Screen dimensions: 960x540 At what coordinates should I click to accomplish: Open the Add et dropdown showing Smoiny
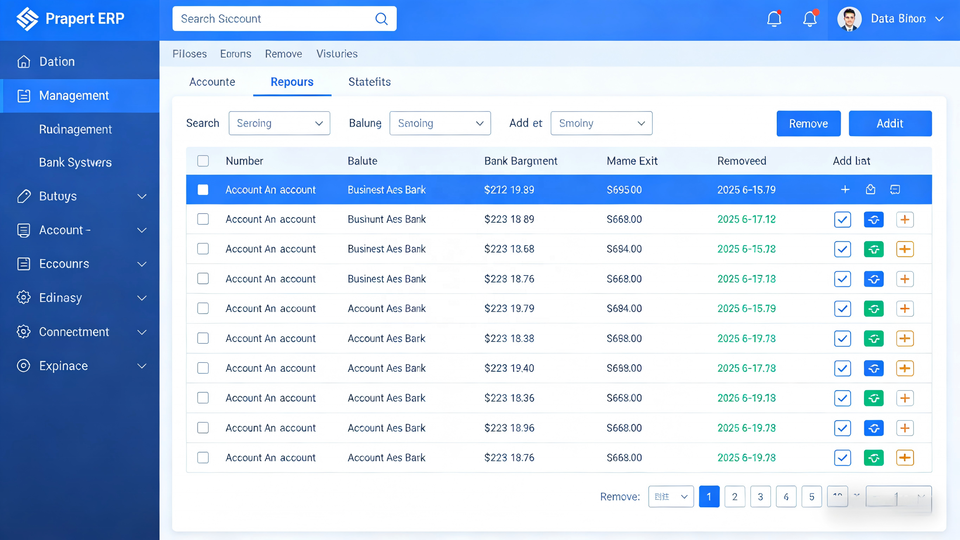(x=601, y=123)
